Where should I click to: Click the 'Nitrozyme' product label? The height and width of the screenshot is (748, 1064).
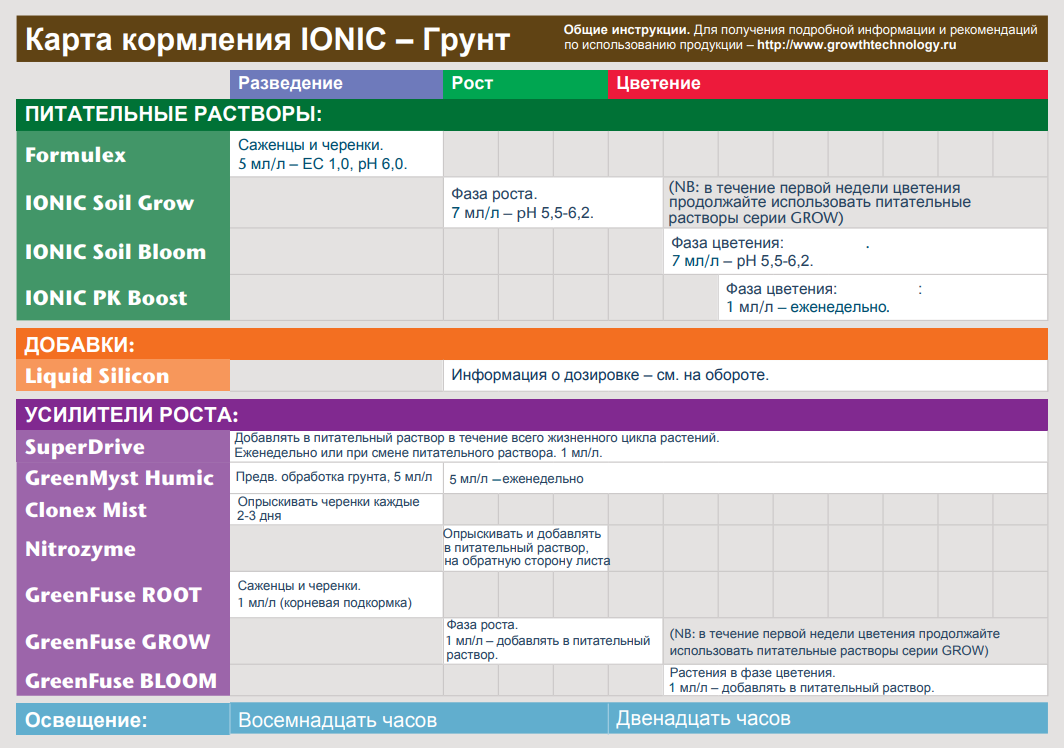point(80,549)
